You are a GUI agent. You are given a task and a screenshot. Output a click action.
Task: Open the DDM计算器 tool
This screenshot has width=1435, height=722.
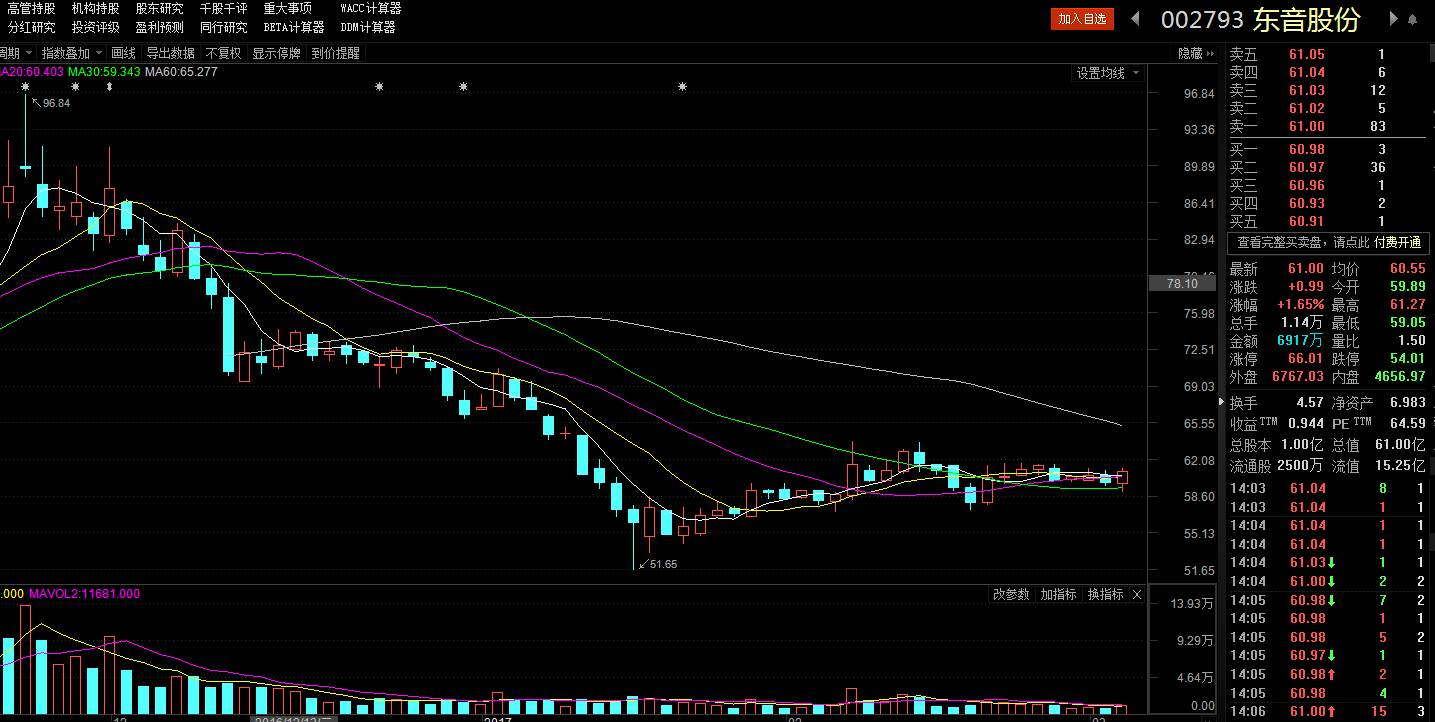(368, 27)
